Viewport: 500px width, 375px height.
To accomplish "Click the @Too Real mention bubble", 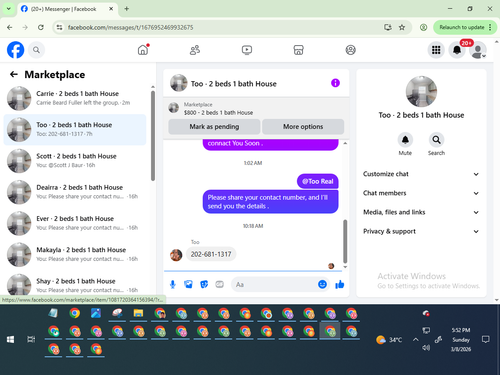I will point(318,181).
